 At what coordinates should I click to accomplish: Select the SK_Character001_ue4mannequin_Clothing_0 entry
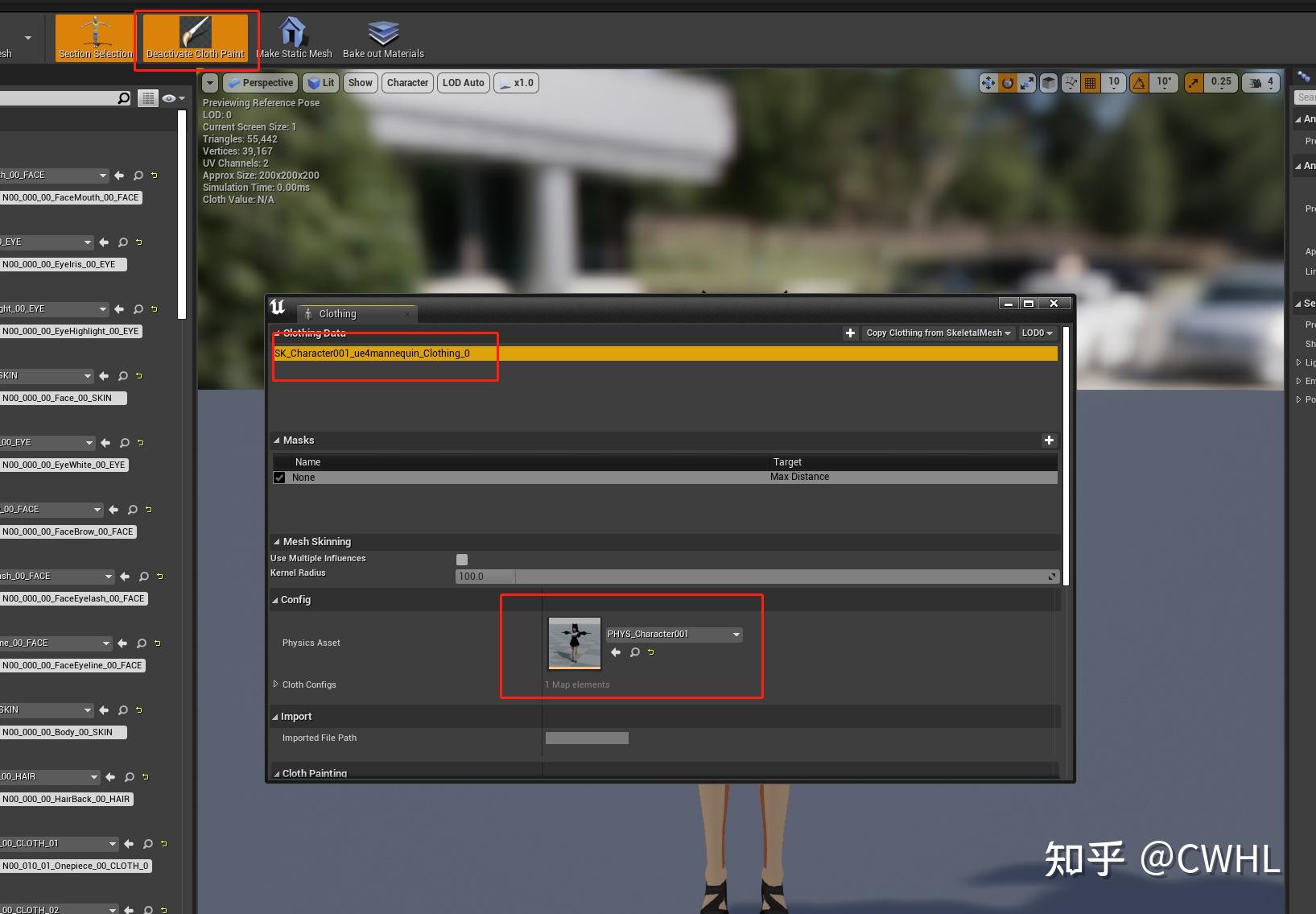click(373, 353)
